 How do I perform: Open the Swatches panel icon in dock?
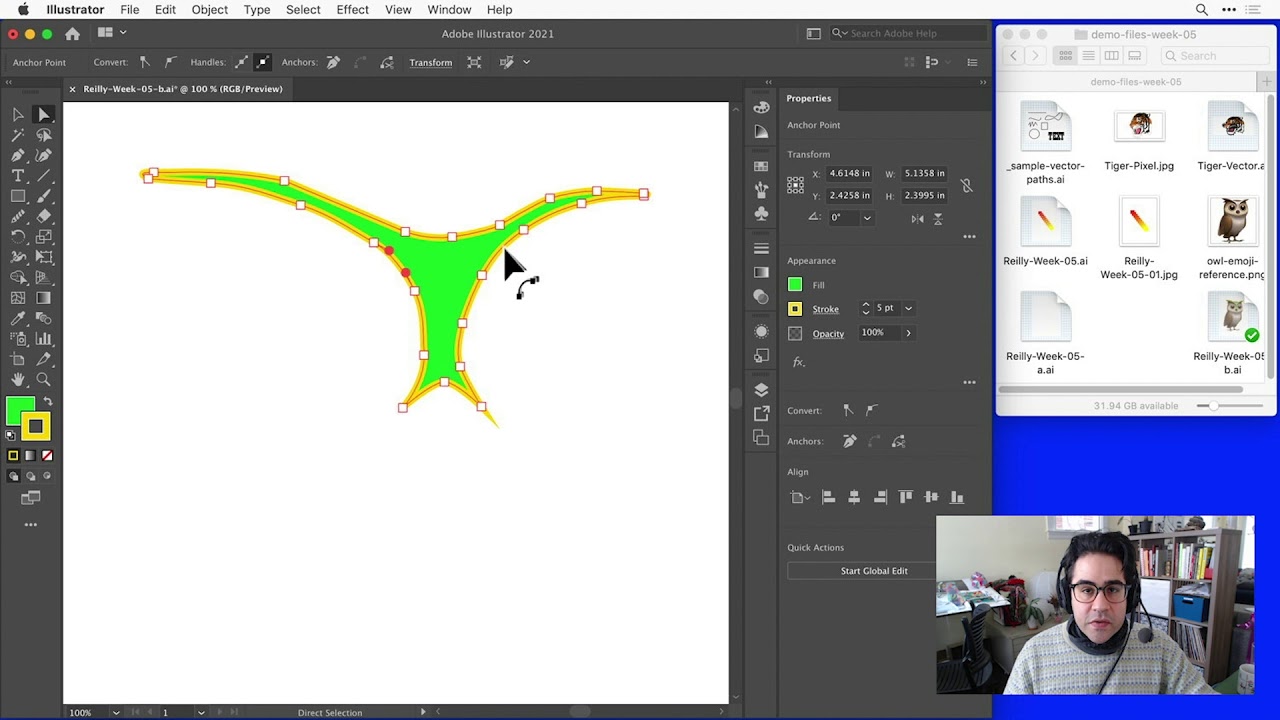(x=761, y=165)
